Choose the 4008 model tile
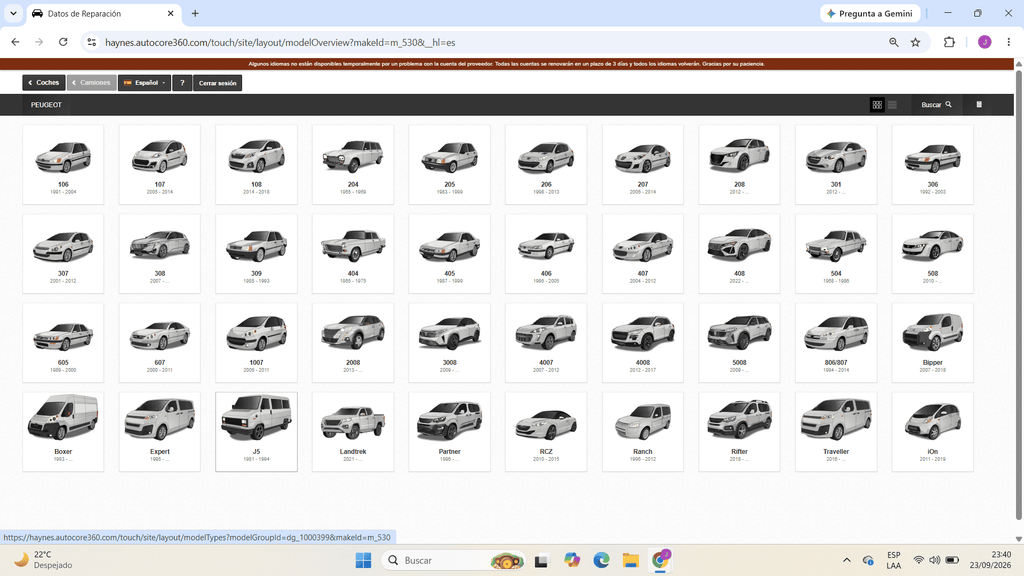Viewport: 1024px width, 576px height. [x=643, y=343]
